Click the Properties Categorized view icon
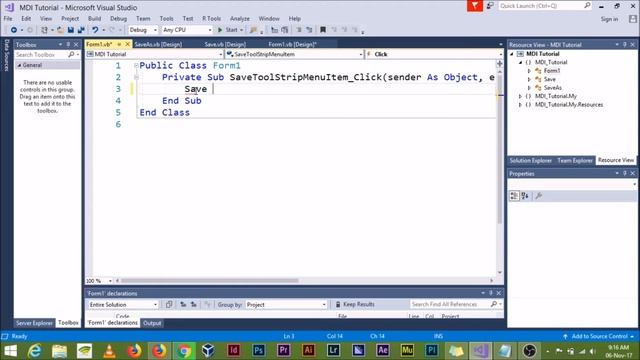Image resolution: width=640 pixels, height=360 pixels. 514,196
